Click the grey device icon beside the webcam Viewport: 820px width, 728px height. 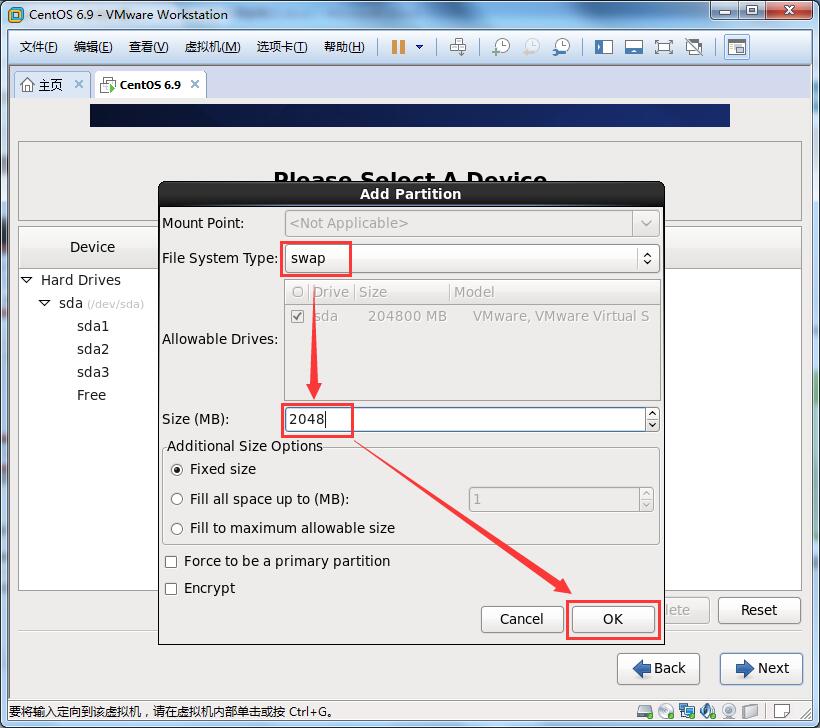click(x=750, y=711)
